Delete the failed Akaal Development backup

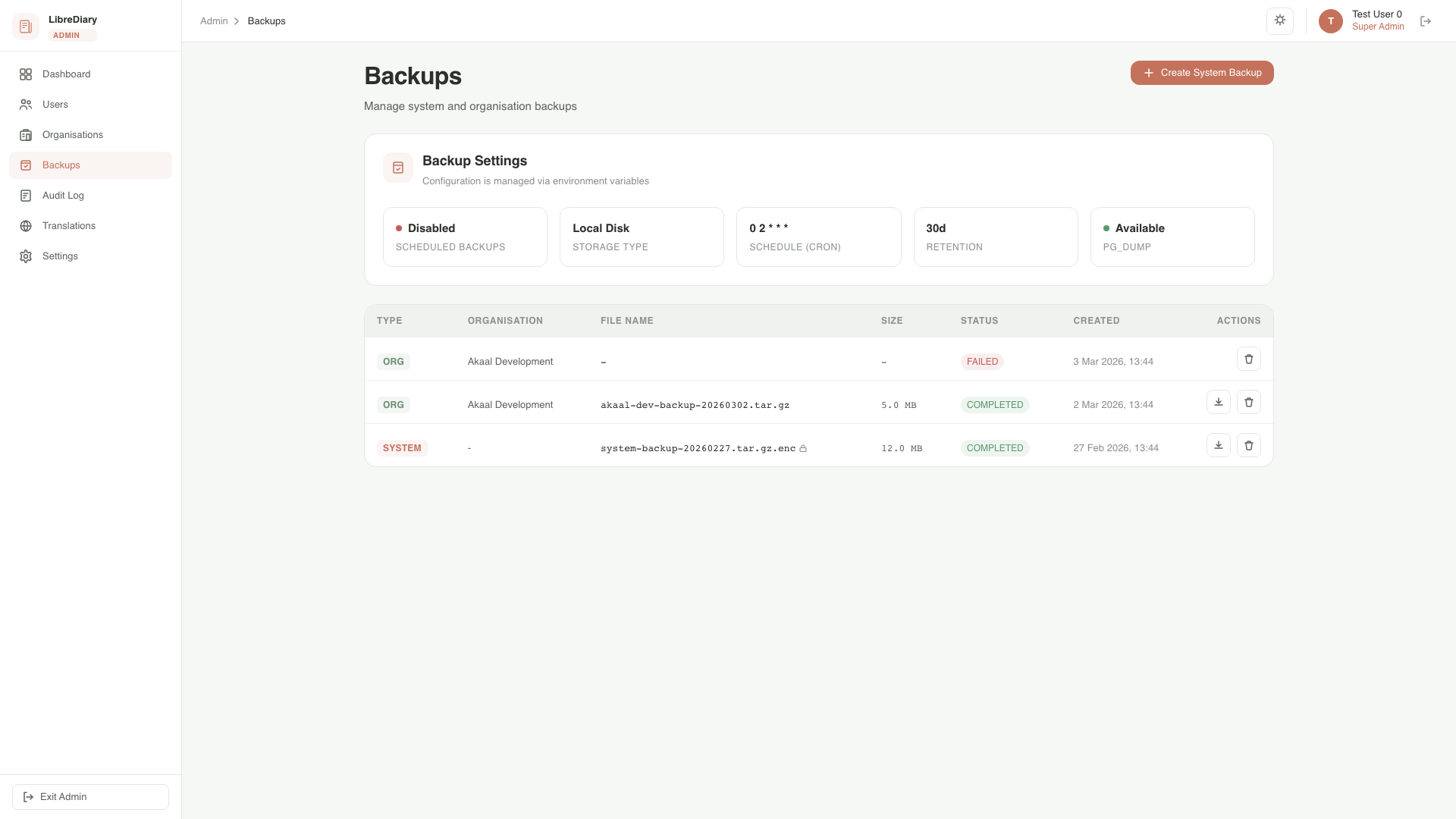pos(1249,358)
